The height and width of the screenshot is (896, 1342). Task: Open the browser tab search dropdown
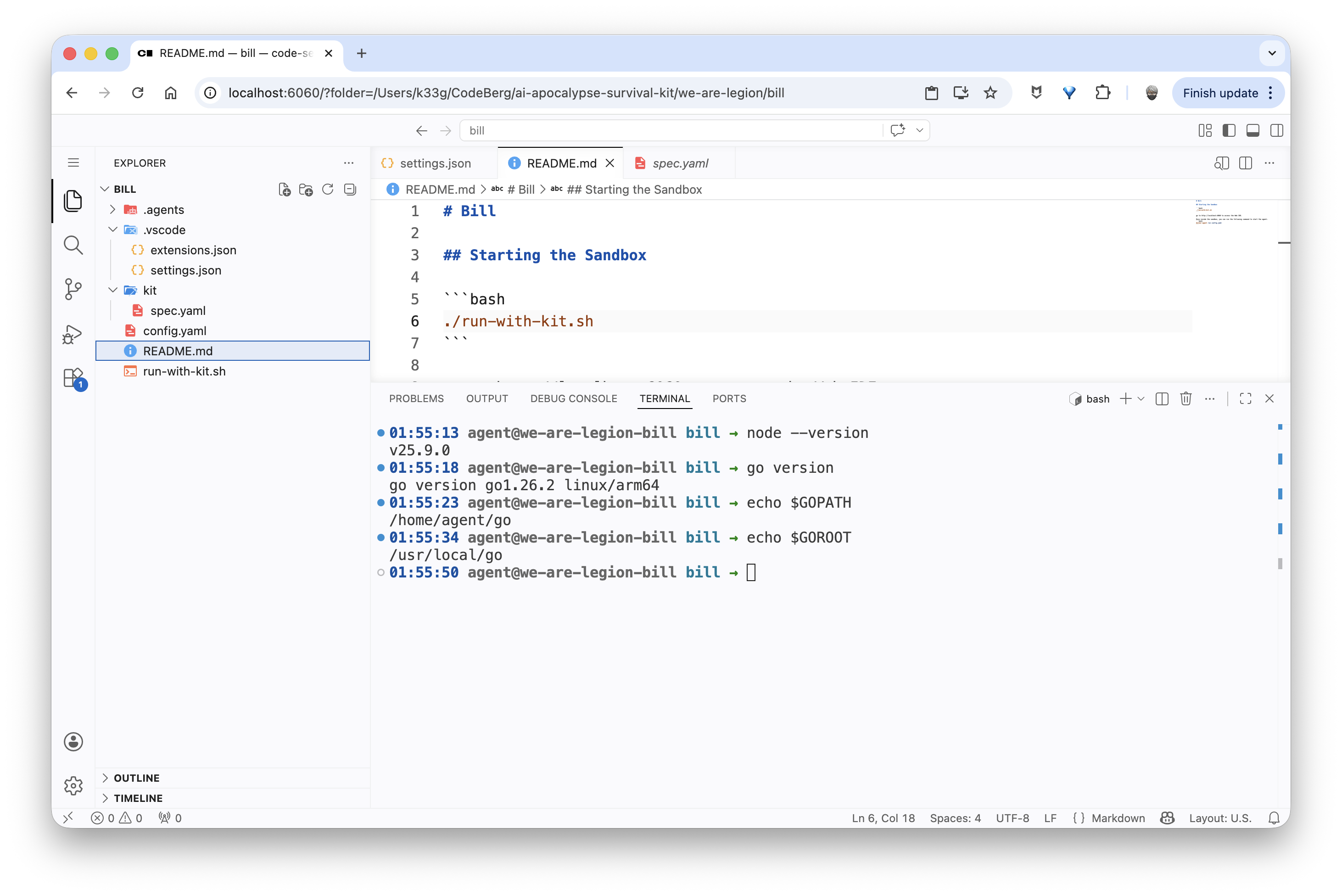pyautogui.click(x=1272, y=53)
